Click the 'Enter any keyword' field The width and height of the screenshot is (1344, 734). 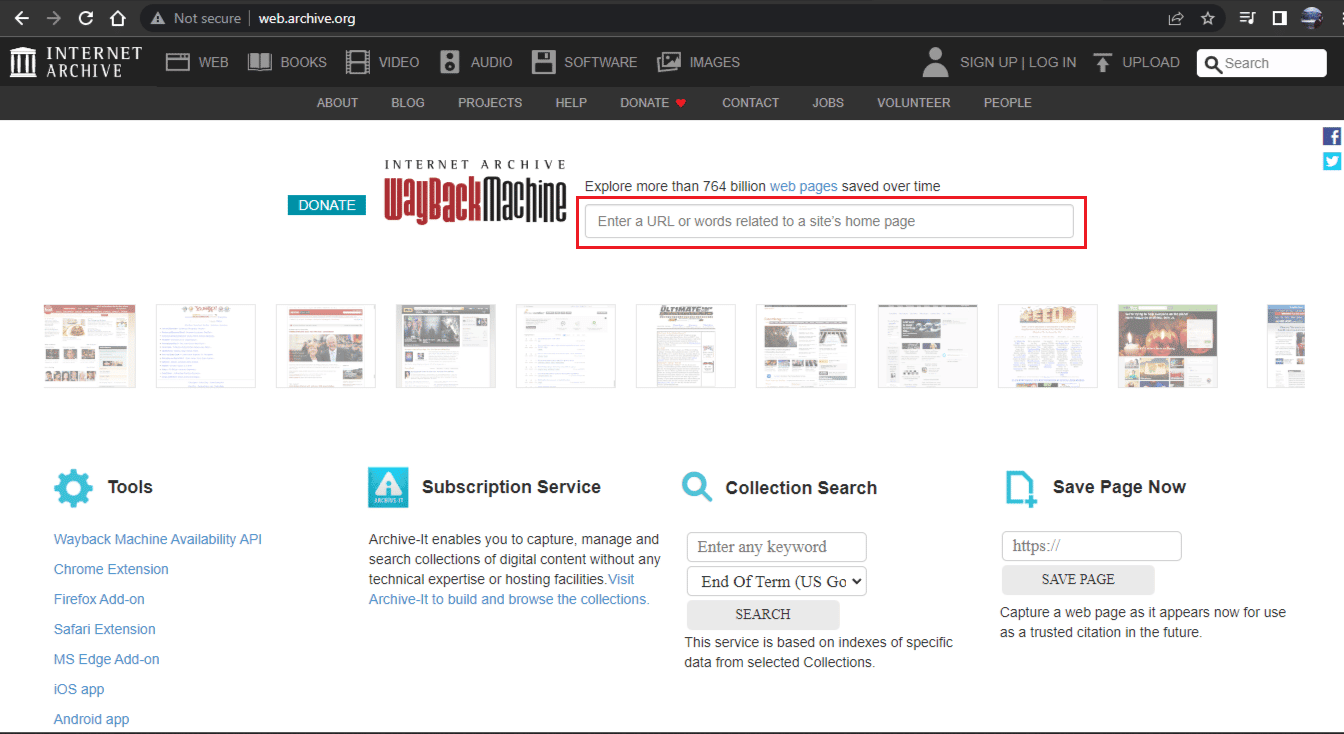pos(777,547)
